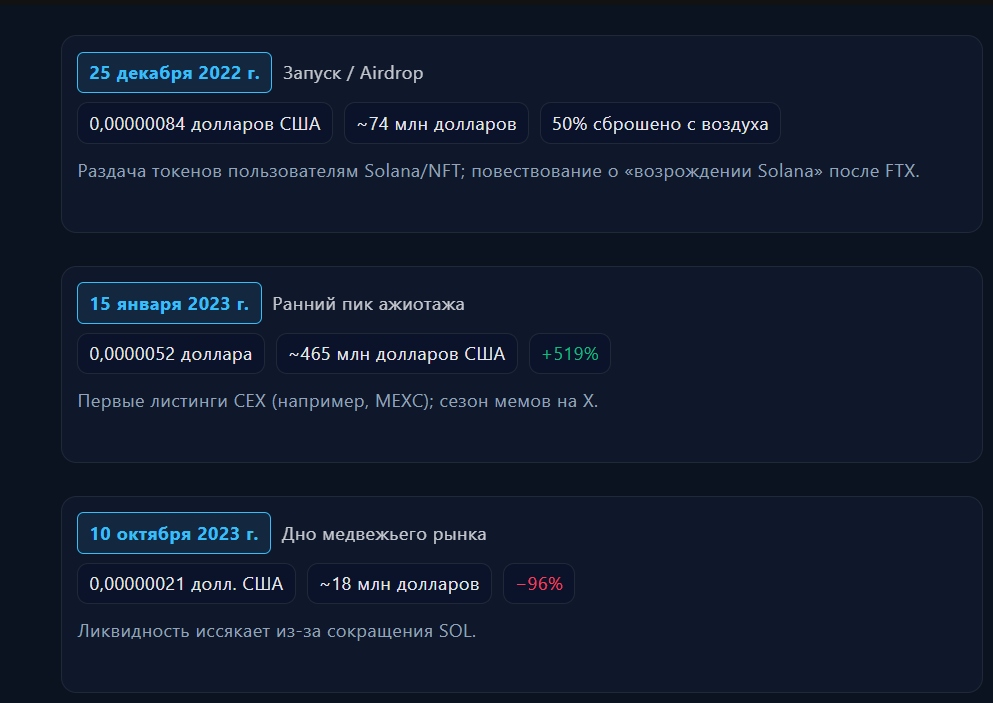Click the green +519% change badge
Viewport: 993px width, 703px height.
click(570, 354)
